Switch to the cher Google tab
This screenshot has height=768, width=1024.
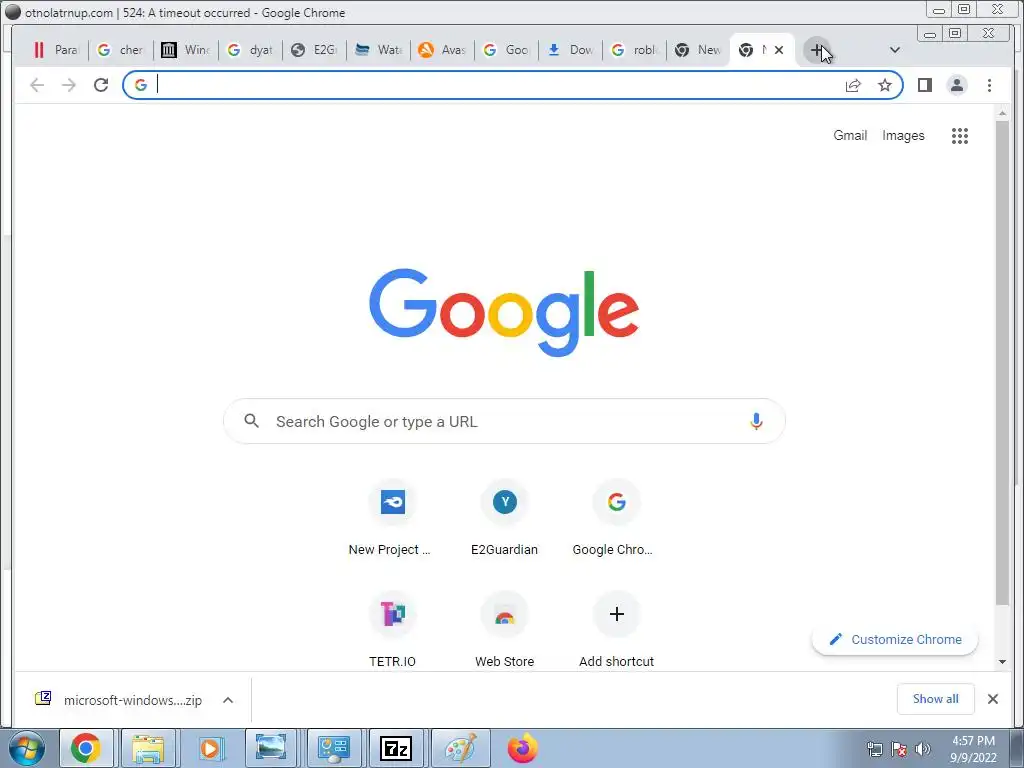121,50
